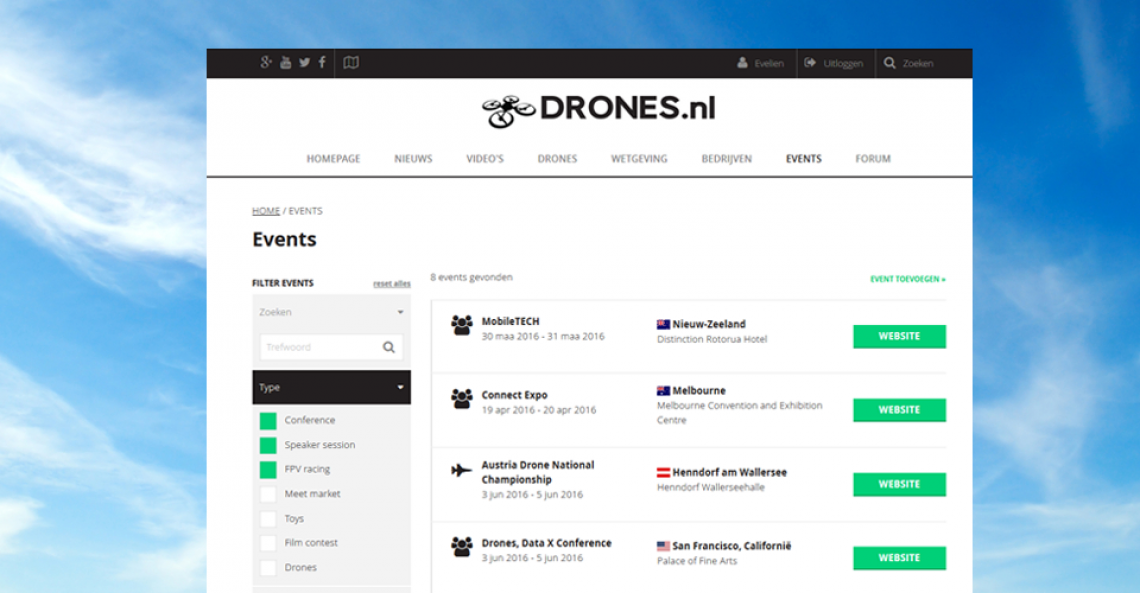Screen dimensions: 1140x594
Task: Switch to the FORUM menu tab
Action: (x=871, y=158)
